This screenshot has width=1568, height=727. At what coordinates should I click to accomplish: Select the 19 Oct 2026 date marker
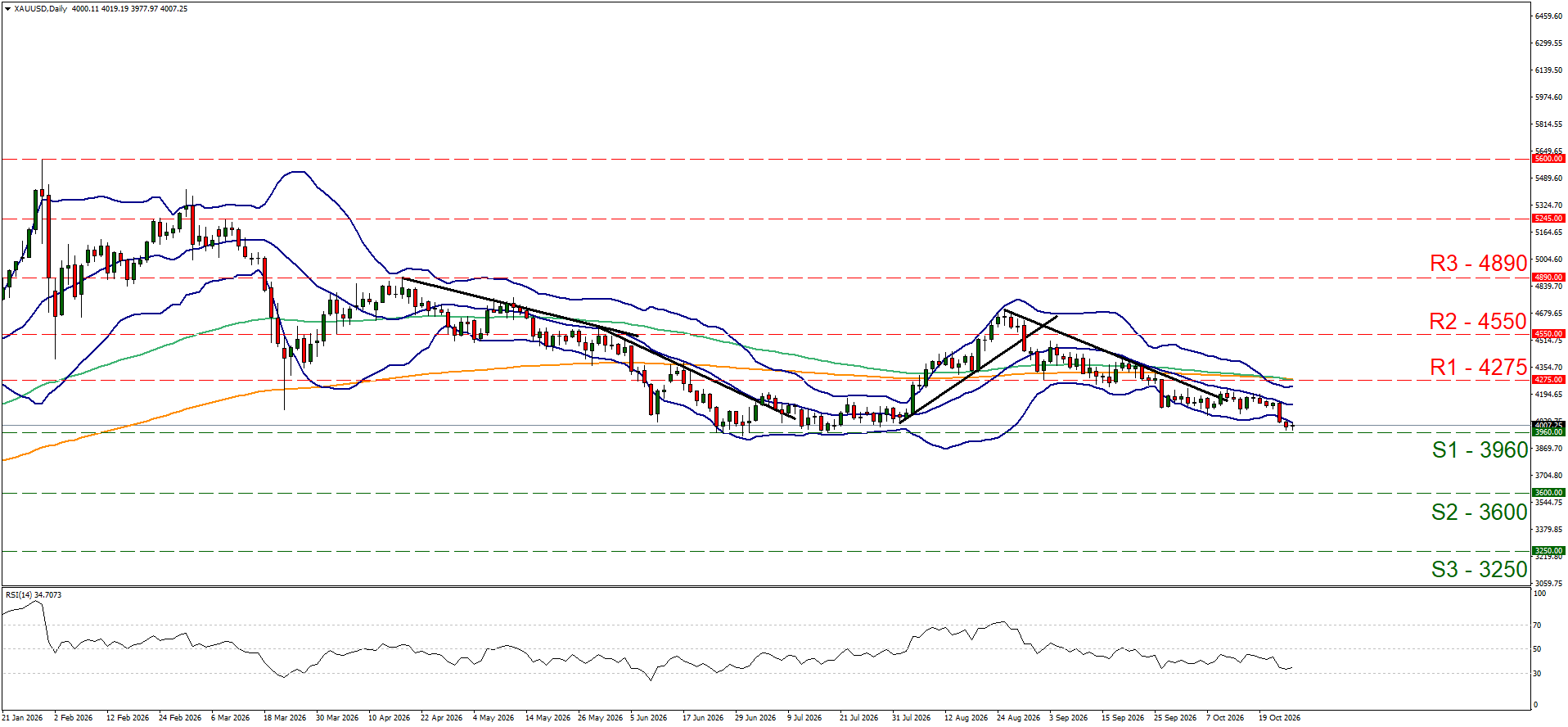(1279, 718)
